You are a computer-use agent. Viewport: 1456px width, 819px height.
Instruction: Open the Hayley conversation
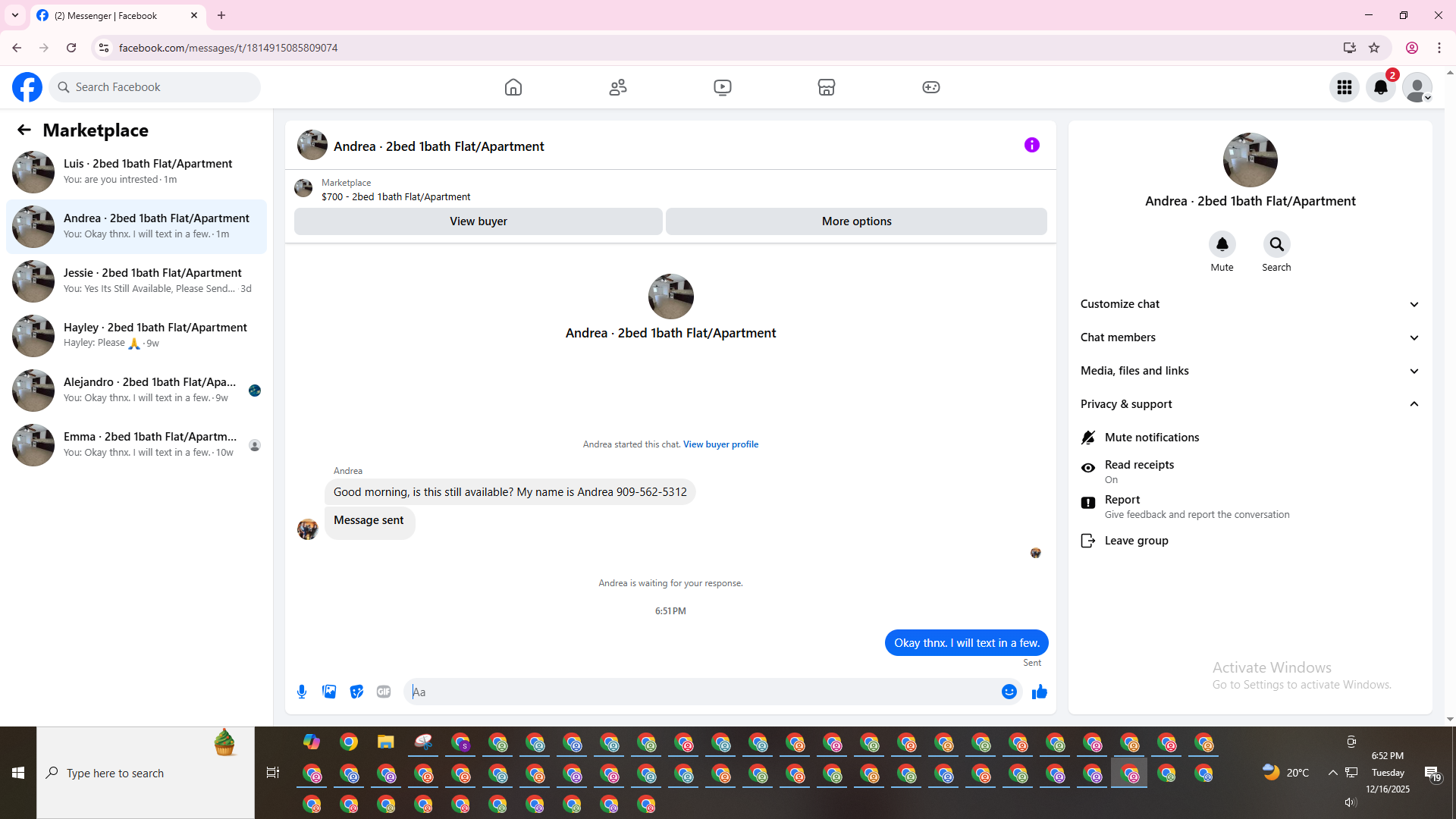(x=136, y=335)
